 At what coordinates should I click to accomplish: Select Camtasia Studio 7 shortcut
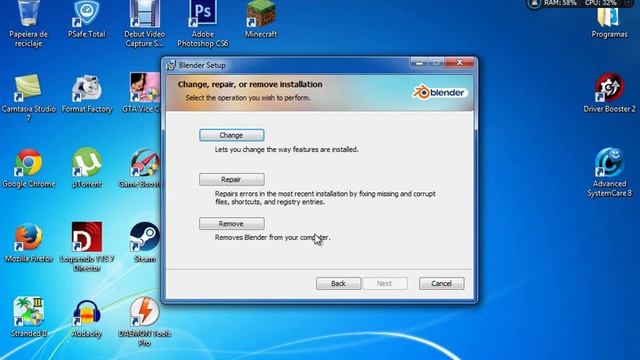click(x=28, y=98)
